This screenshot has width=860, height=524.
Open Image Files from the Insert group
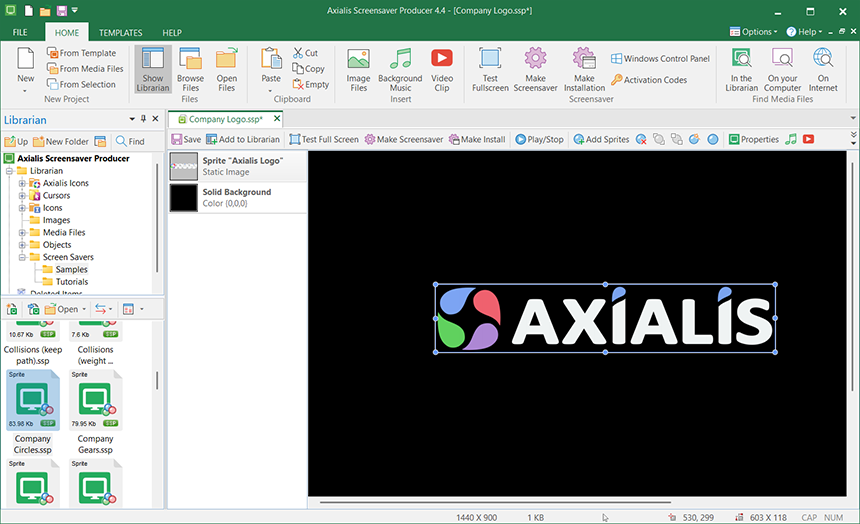[x=358, y=67]
